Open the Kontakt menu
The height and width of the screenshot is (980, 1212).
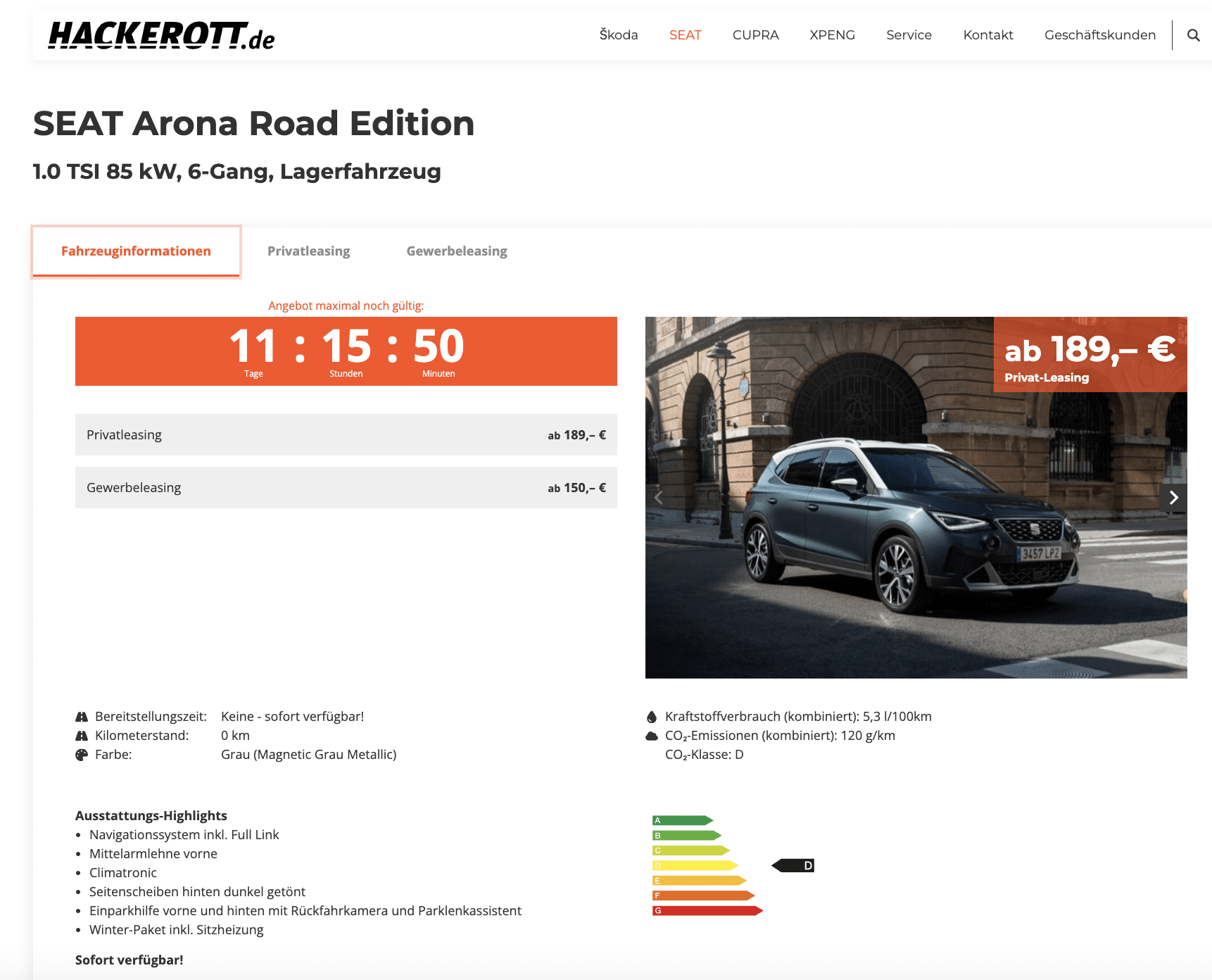988,35
